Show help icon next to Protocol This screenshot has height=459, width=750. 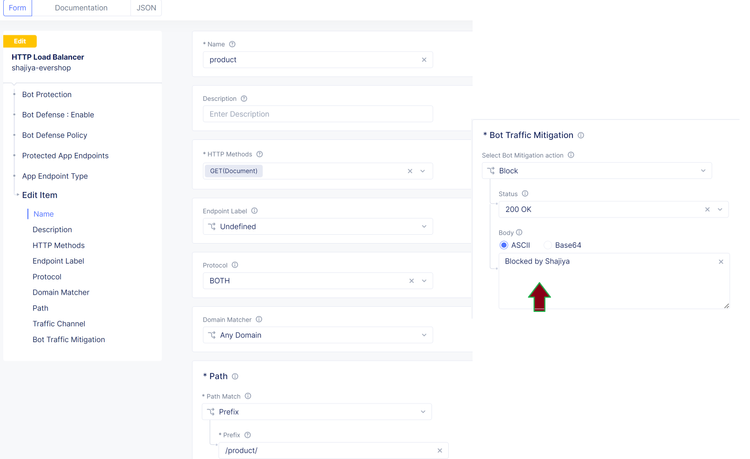click(235, 265)
